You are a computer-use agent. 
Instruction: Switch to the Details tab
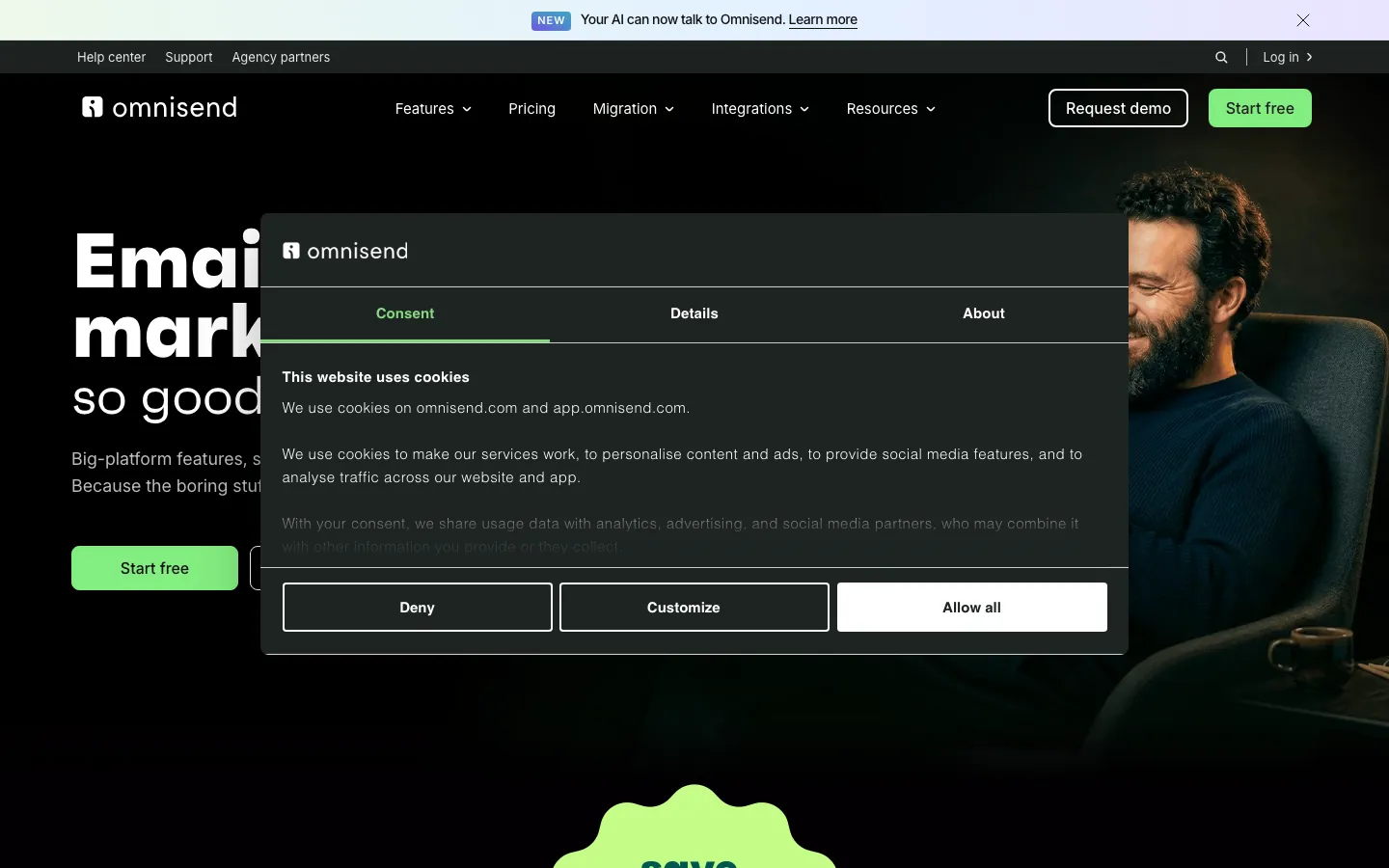[694, 314]
